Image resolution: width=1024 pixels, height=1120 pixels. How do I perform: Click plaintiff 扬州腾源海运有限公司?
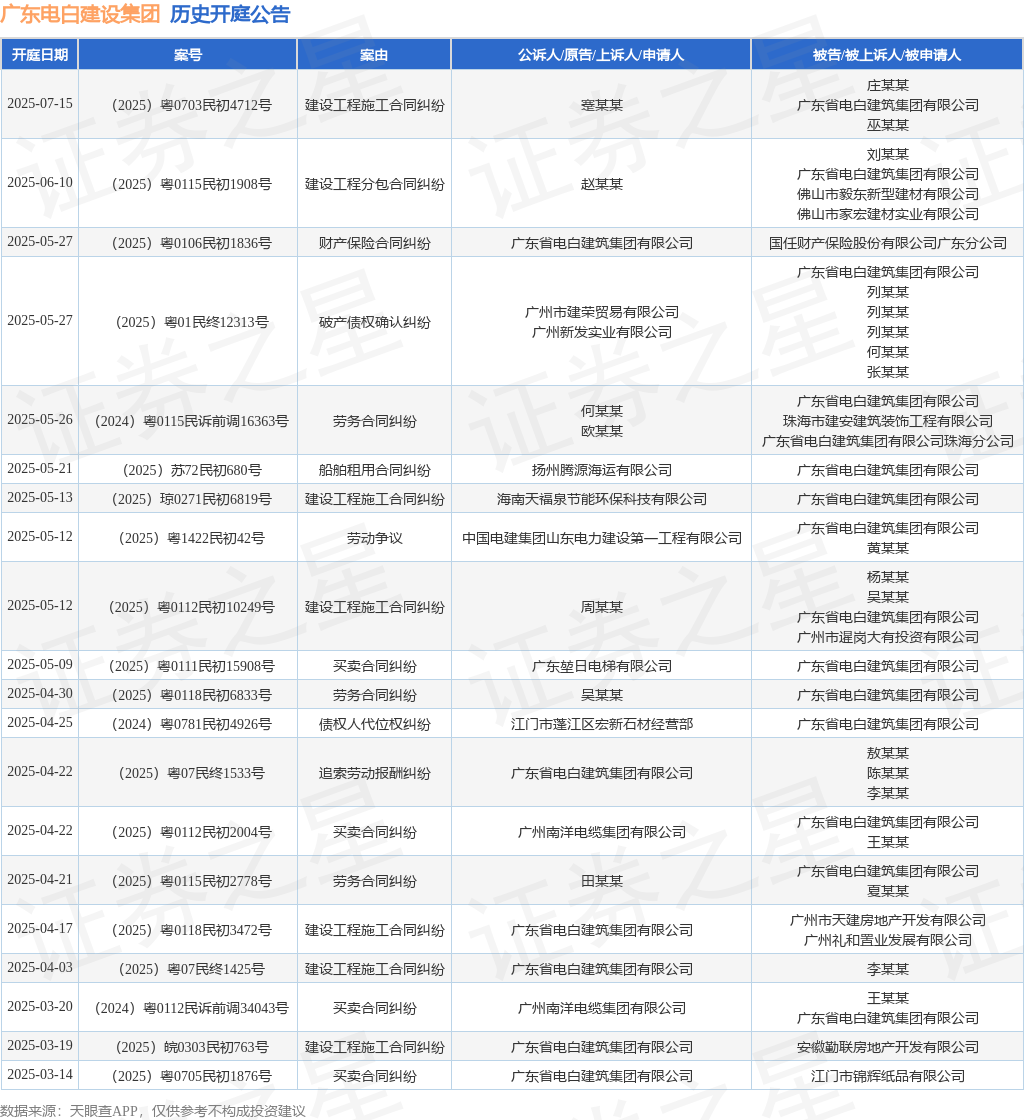click(x=602, y=471)
